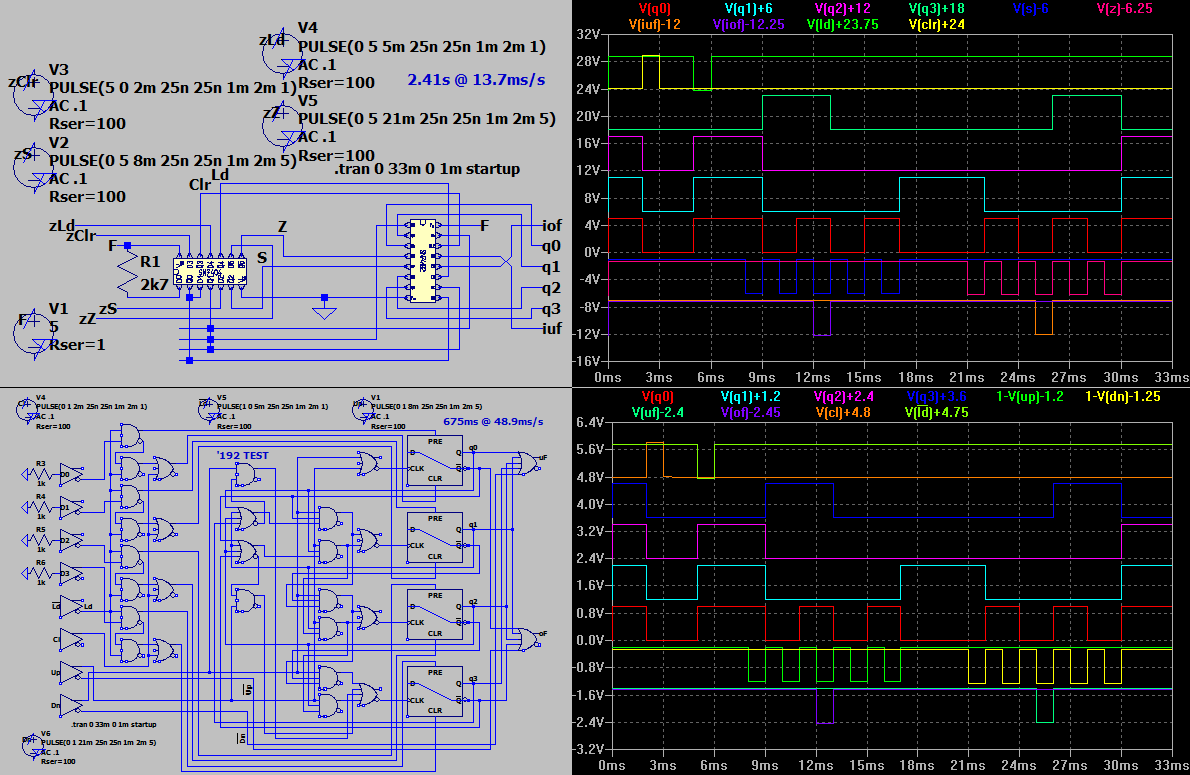Screen dimensions: 1190x775
Task: Select the V(iuf)-12 trace label
Action: pos(654,23)
